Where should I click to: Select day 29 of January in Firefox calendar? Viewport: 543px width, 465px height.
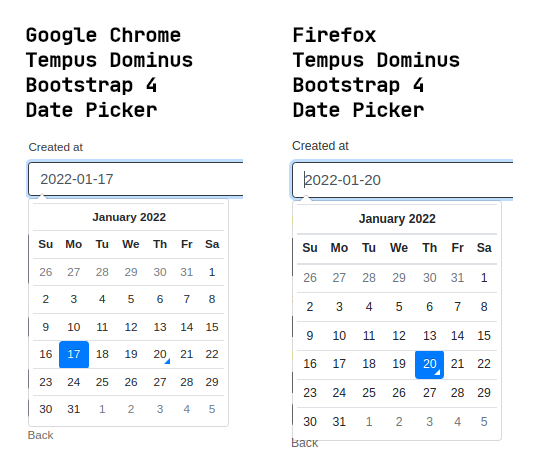click(484, 393)
